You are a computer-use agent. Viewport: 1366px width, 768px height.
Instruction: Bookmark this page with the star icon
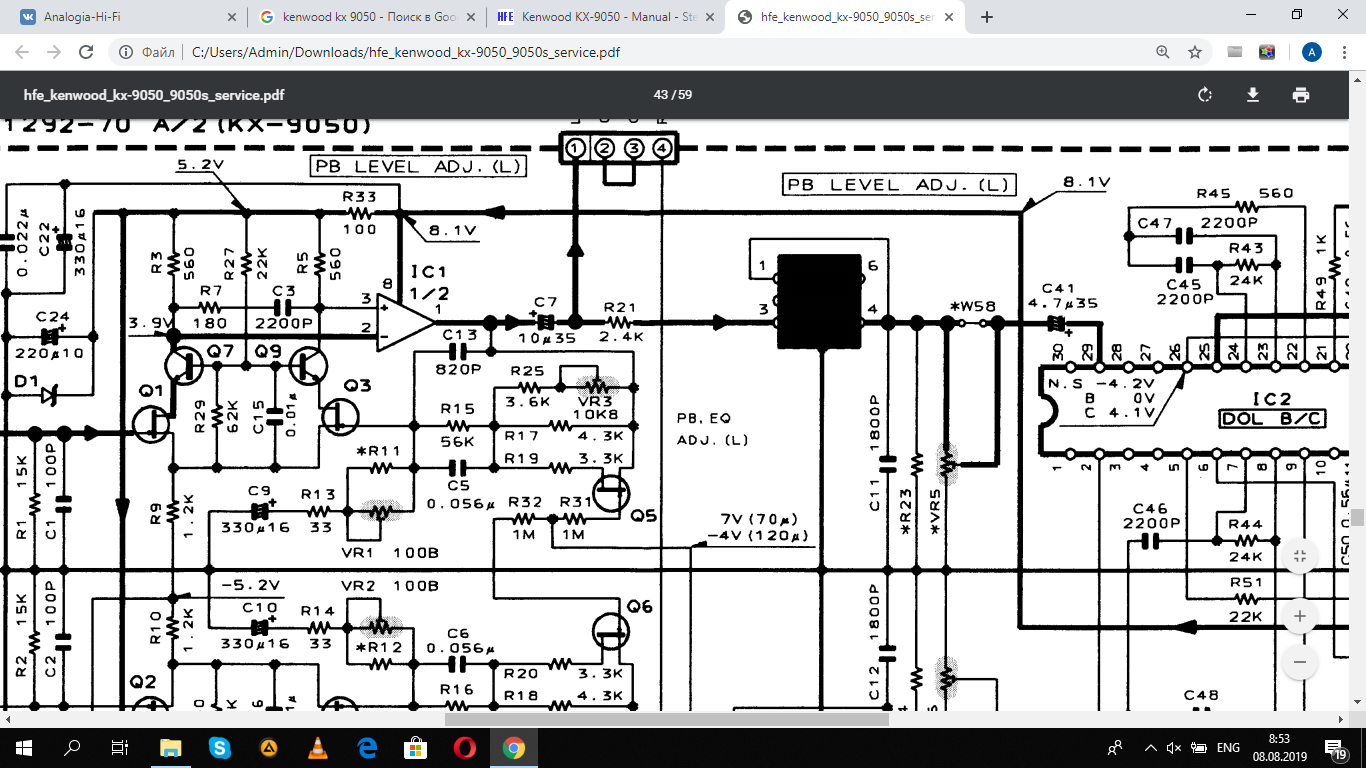(1194, 52)
